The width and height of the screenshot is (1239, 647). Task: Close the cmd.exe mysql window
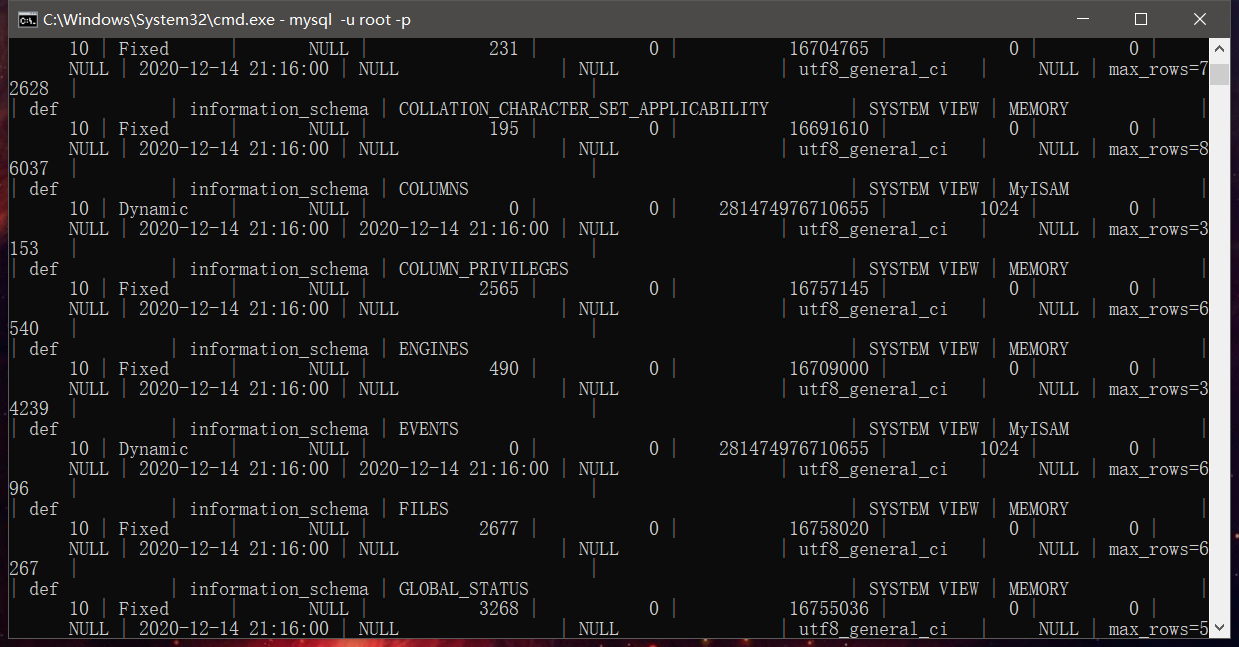coord(1200,19)
